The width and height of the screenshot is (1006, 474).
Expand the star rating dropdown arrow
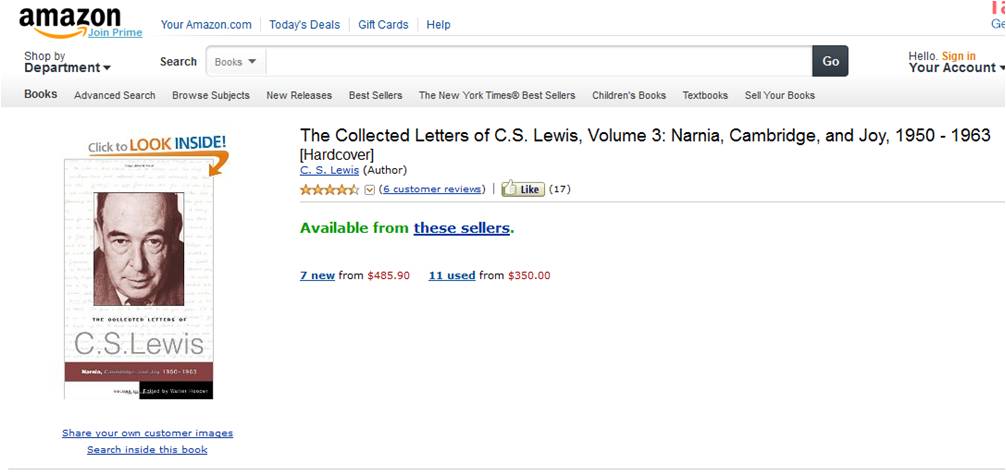(x=369, y=189)
